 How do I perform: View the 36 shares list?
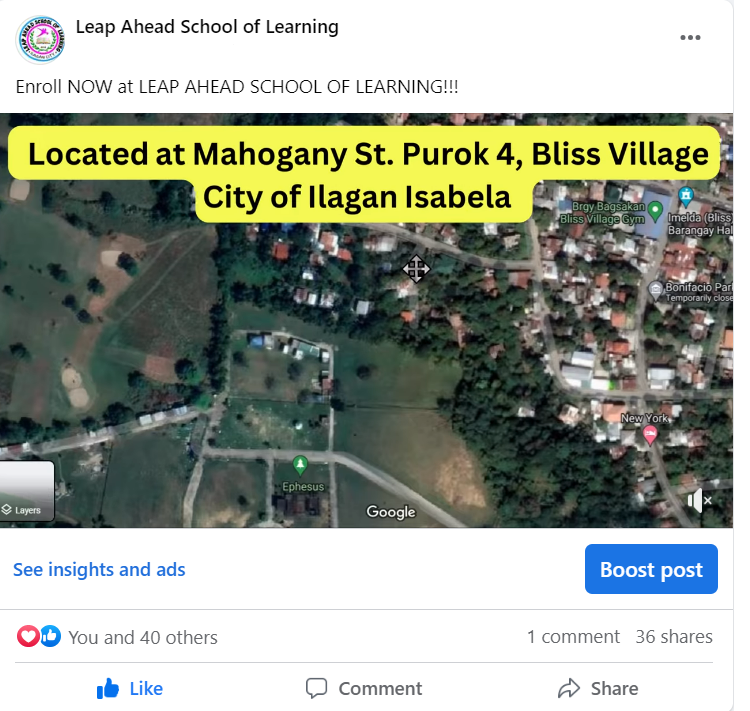tap(674, 637)
